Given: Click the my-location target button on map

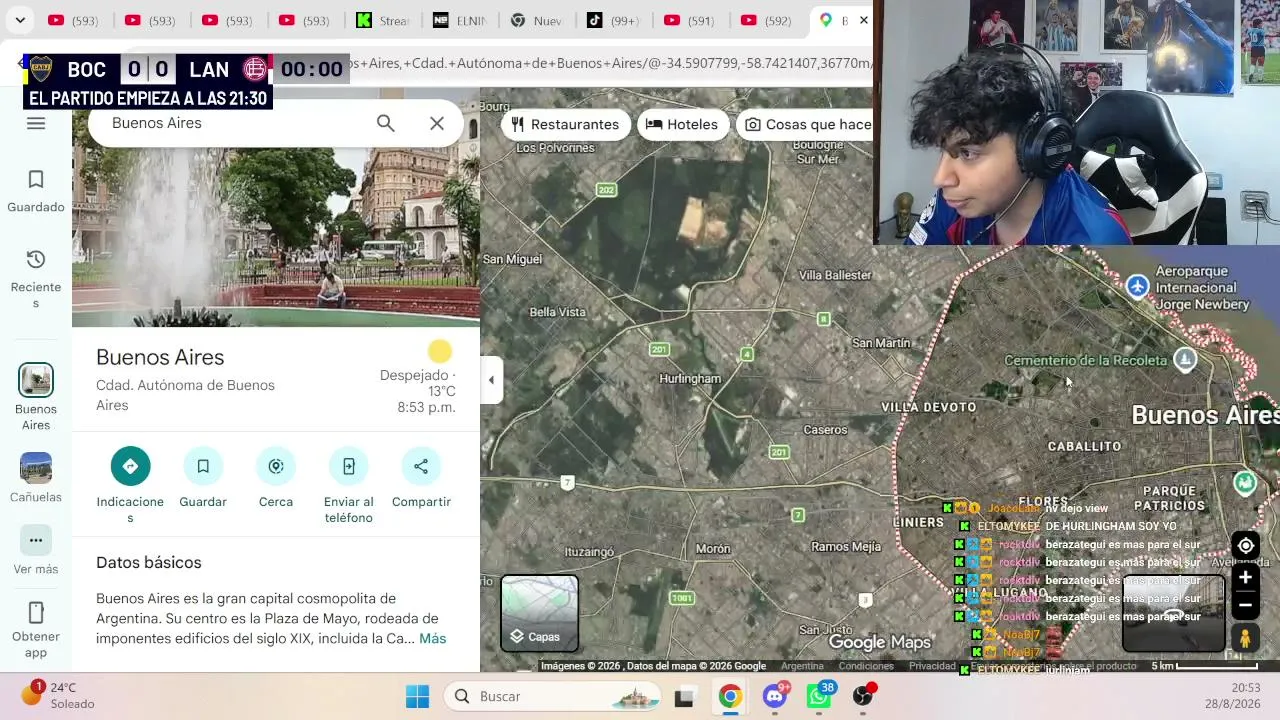Looking at the screenshot, I should pyautogui.click(x=1245, y=545).
